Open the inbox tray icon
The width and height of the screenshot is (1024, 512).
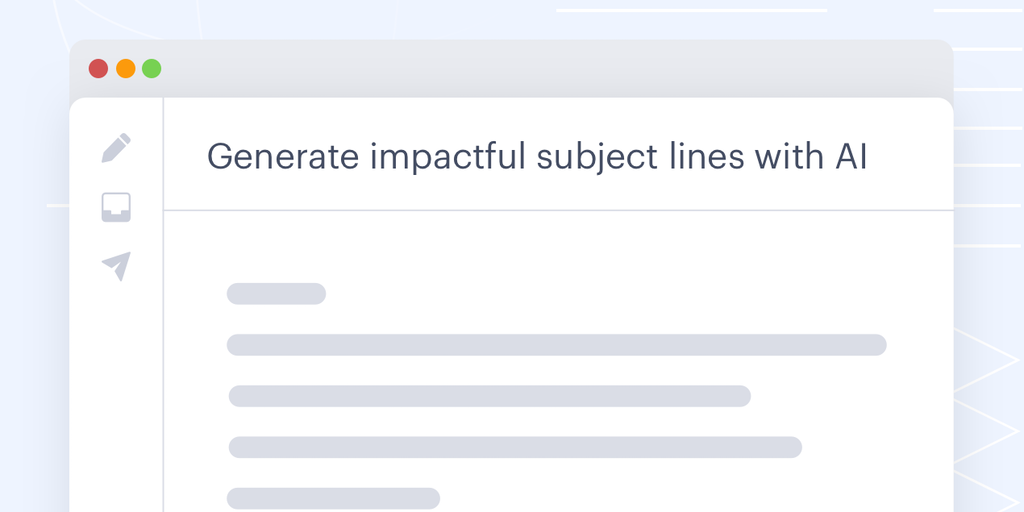click(116, 207)
